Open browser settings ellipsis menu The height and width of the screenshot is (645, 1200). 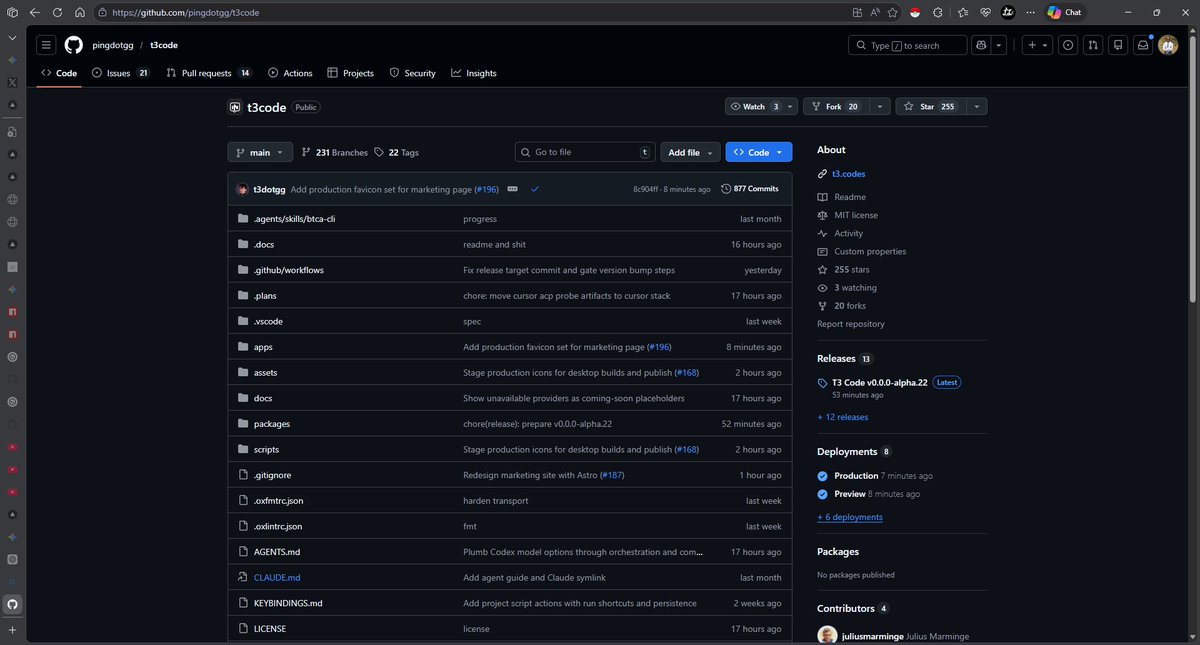point(1031,12)
